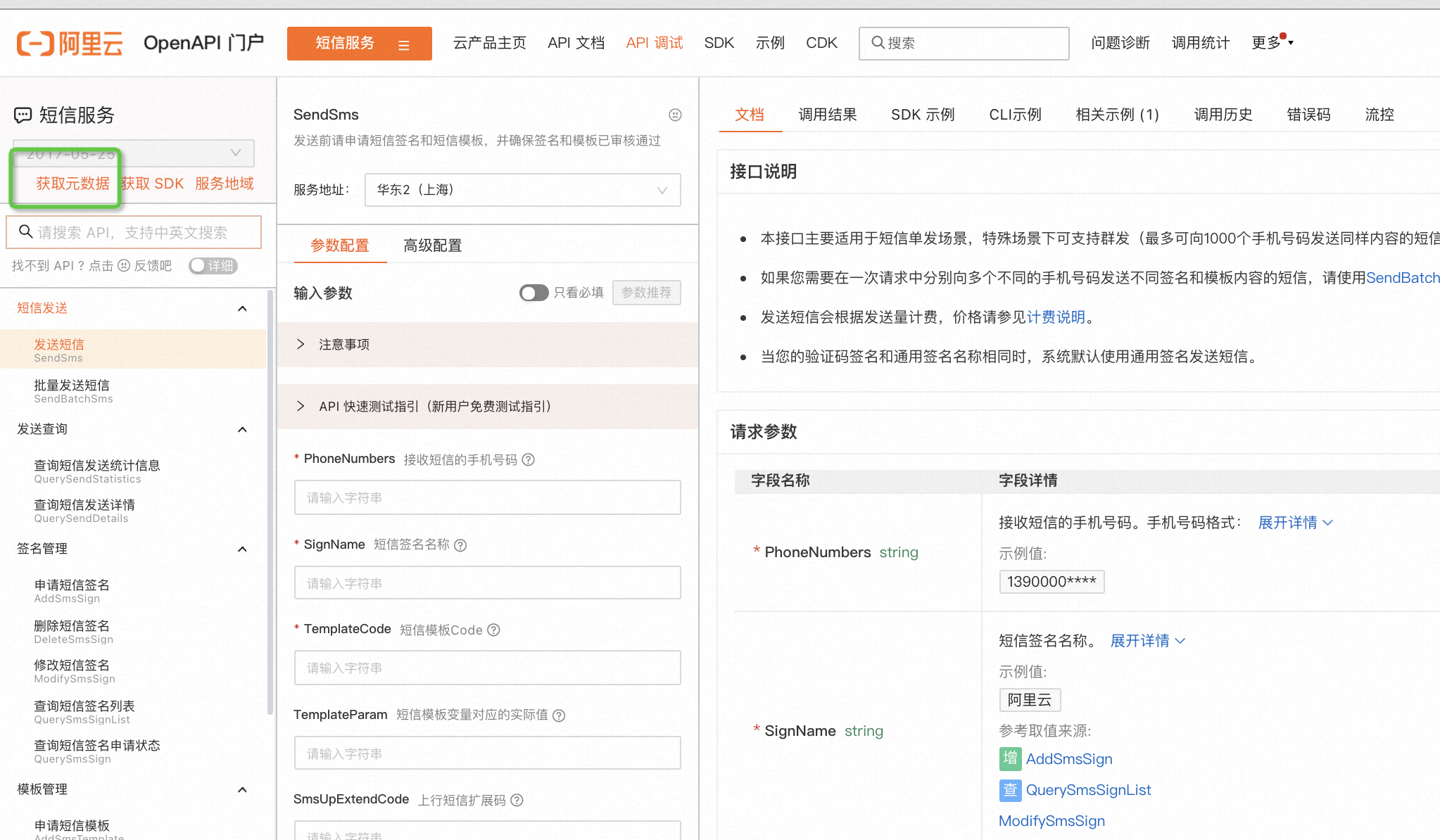1440x840 pixels.
Task: Click the smiley icon next to 反馈吧
Action: (124, 265)
